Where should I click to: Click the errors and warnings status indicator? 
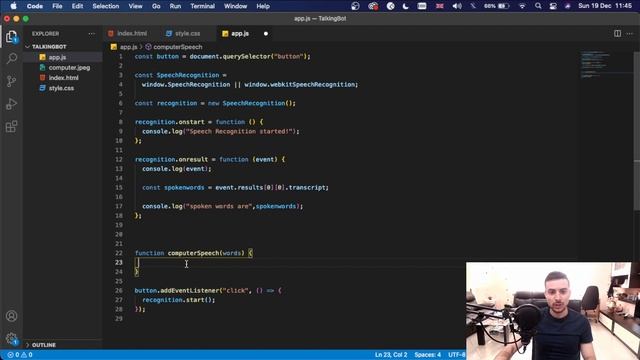20,355
